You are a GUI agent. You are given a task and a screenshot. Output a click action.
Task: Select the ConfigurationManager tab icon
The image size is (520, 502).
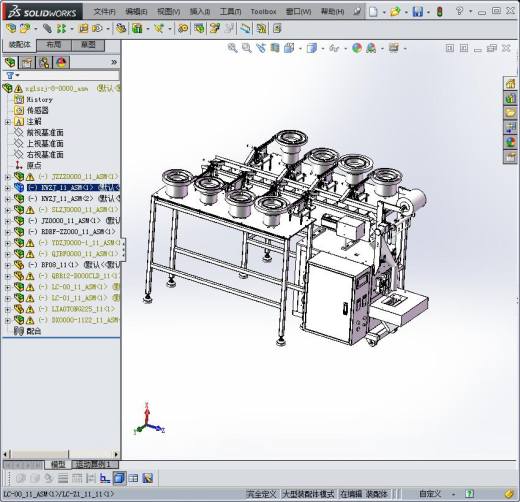coord(44,62)
